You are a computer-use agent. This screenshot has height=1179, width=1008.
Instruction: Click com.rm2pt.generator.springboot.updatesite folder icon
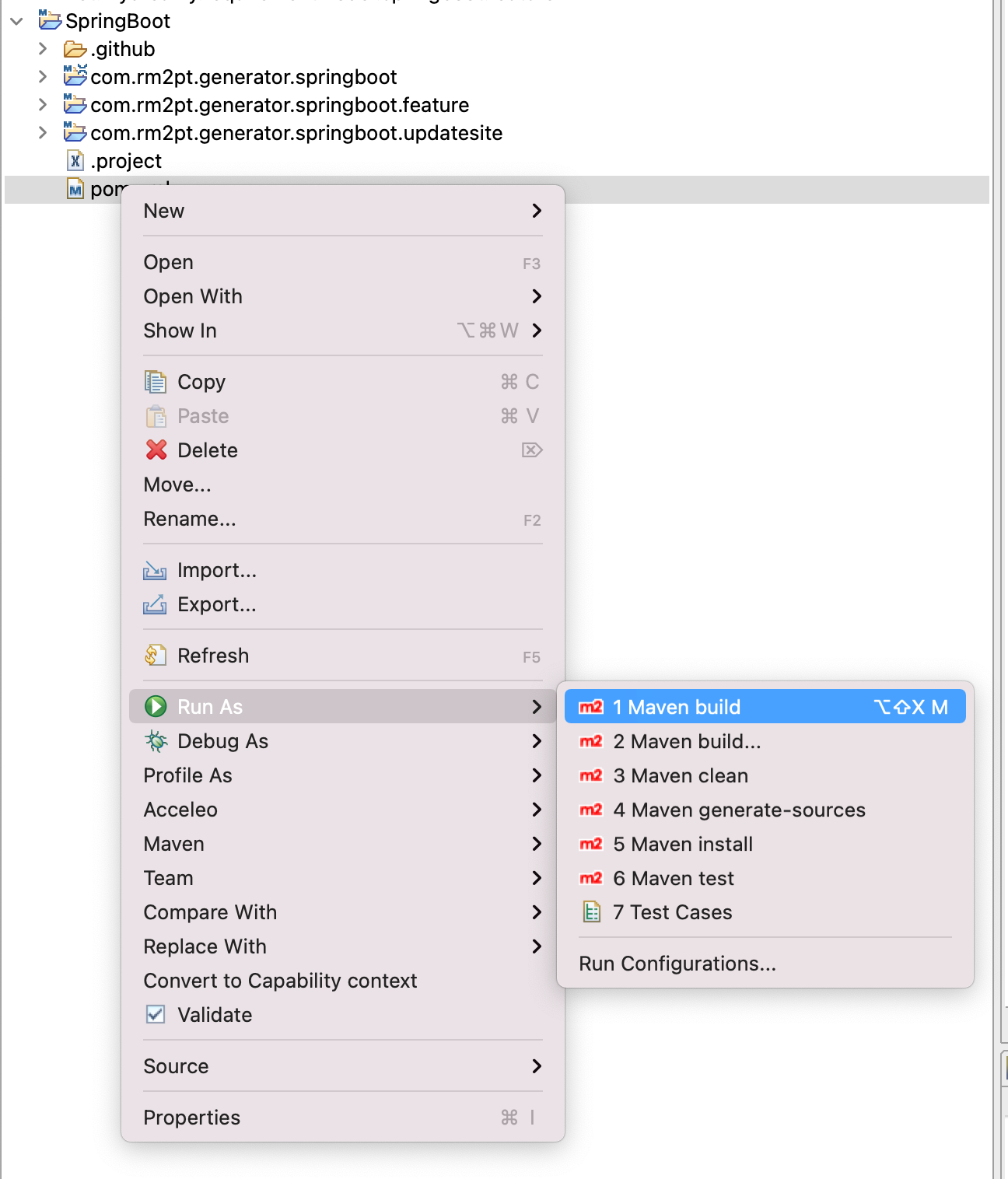75,131
